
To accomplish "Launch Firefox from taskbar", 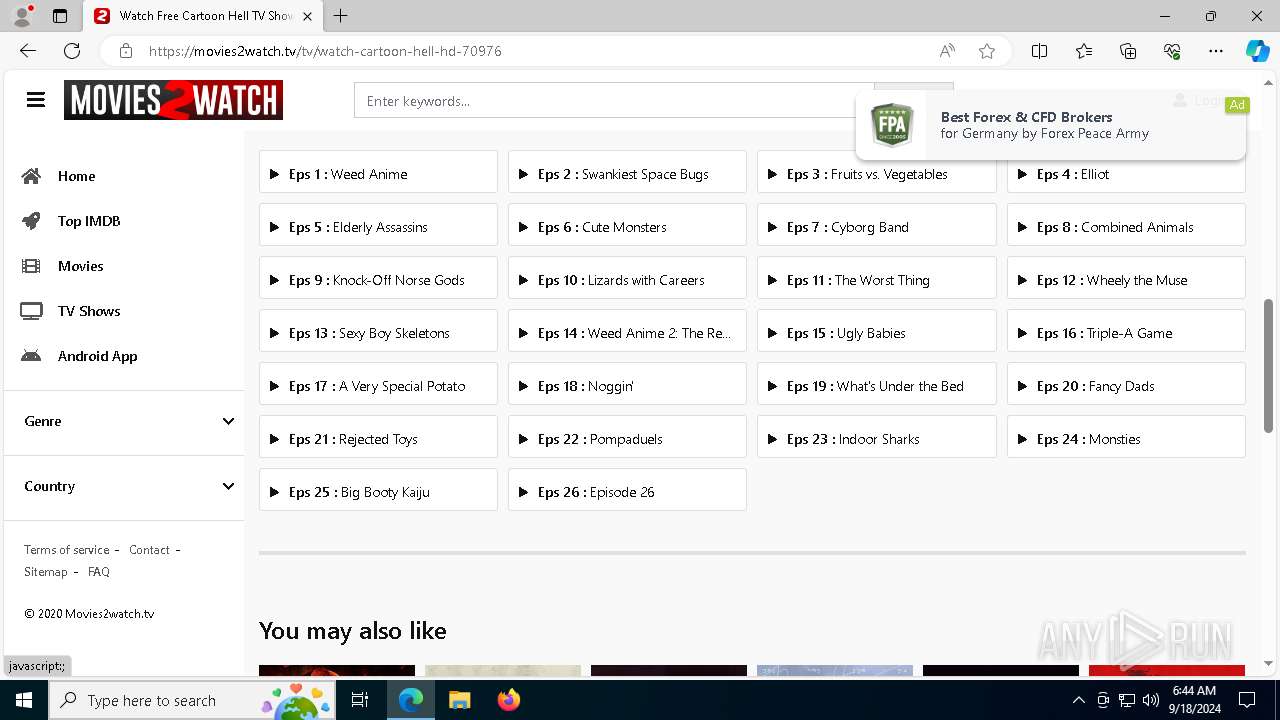I will coord(509,700).
